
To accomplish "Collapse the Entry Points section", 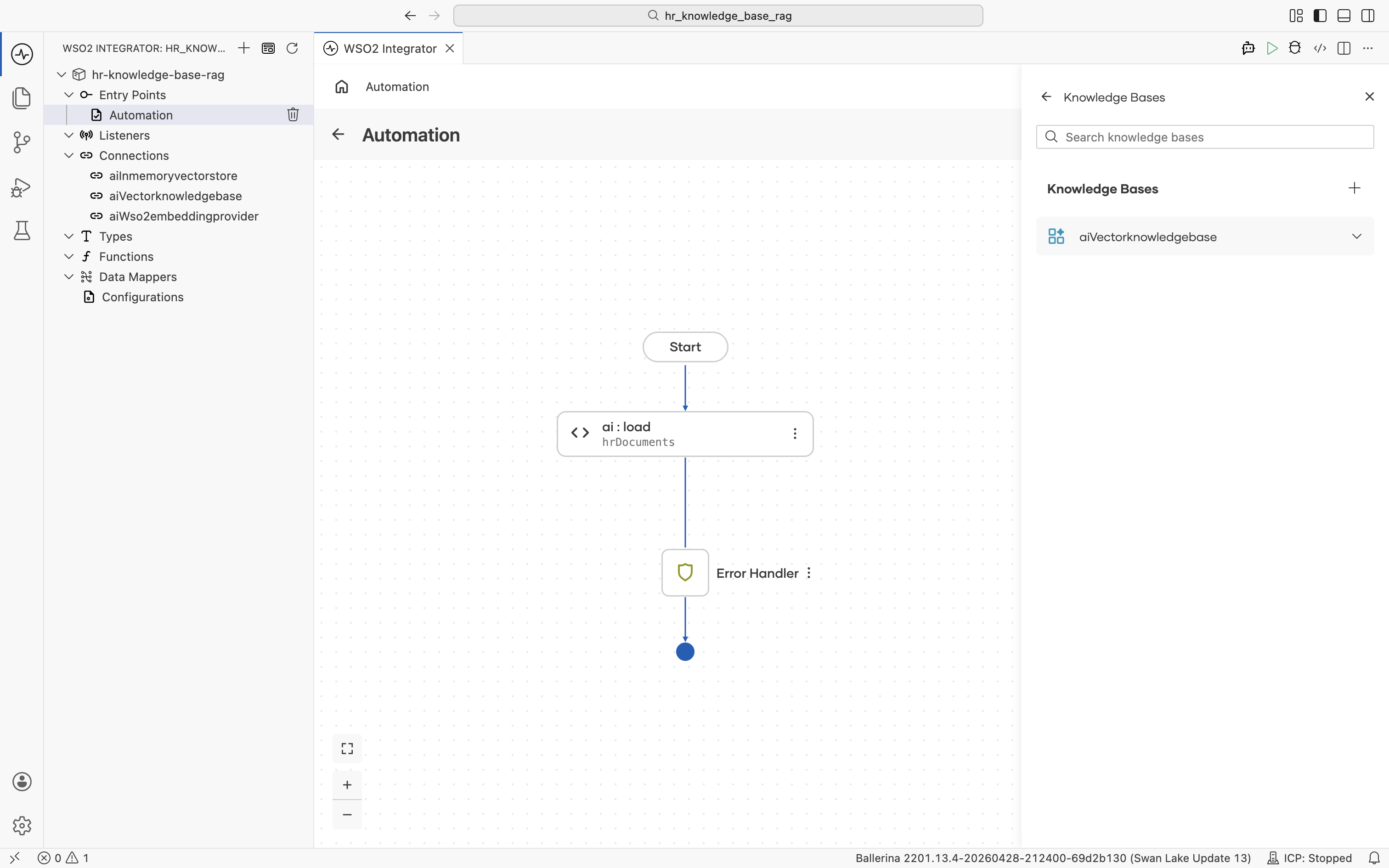I will pos(69,95).
